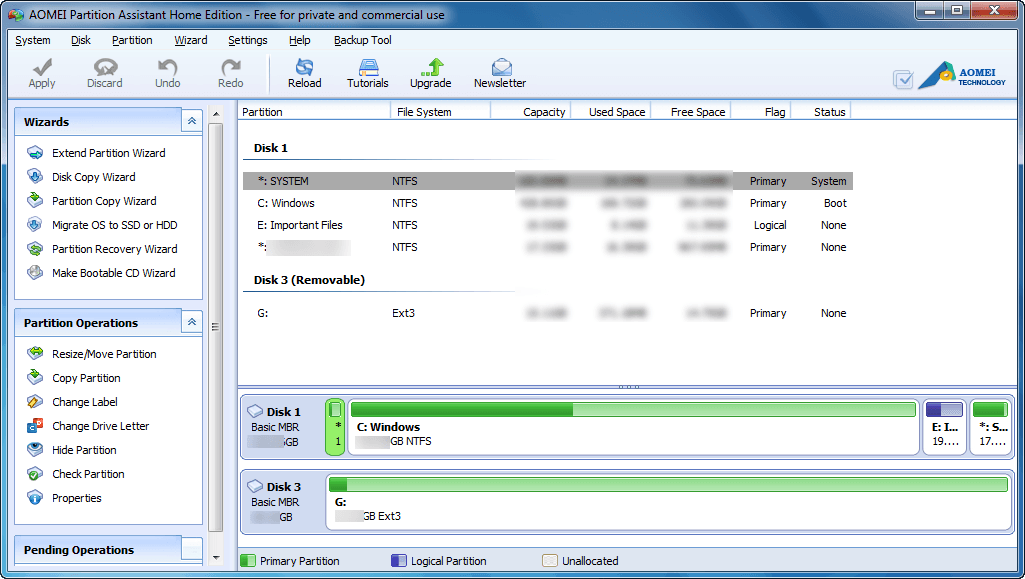
Task: Choose the Copy Partition operation icon
Action: pyautogui.click(x=35, y=378)
